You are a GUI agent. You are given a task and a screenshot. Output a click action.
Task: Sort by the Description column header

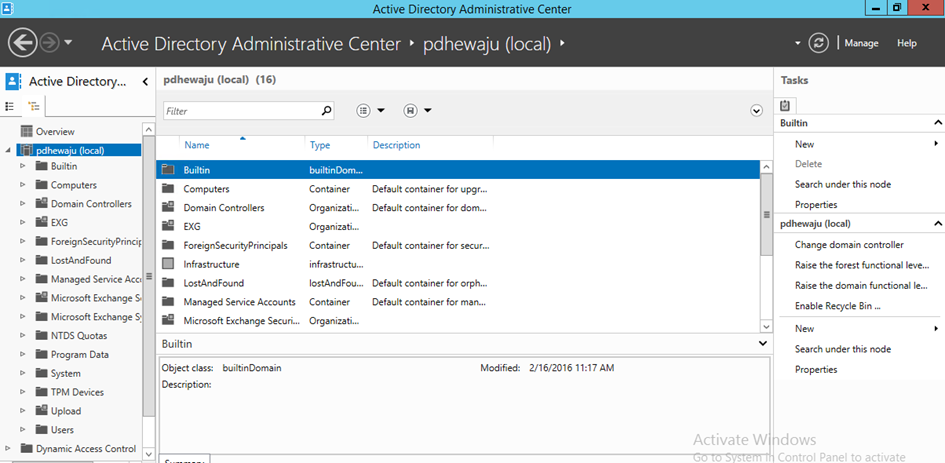[x=397, y=145]
